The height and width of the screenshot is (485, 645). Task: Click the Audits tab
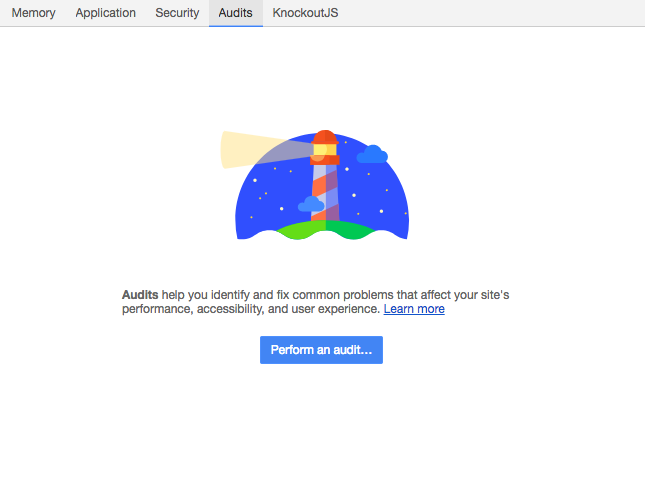(235, 13)
